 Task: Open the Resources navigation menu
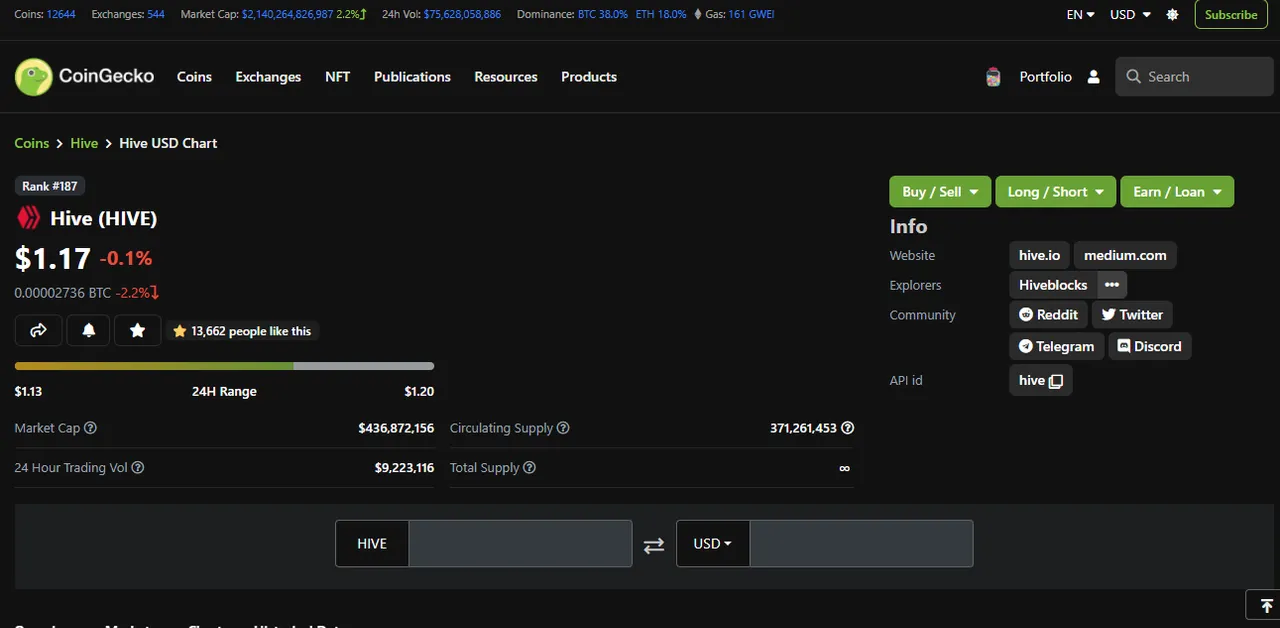coord(506,77)
